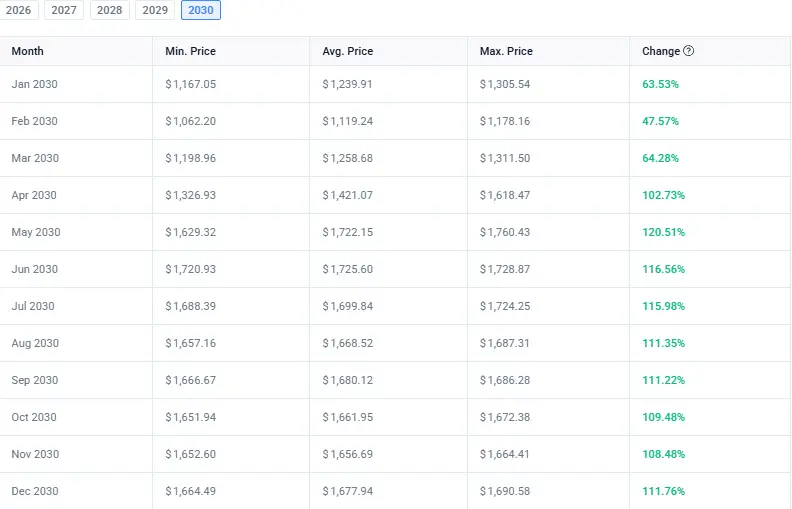The height and width of the screenshot is (509, 792).
Task: Click max price $1,760.43
Action: coord(505,232)
